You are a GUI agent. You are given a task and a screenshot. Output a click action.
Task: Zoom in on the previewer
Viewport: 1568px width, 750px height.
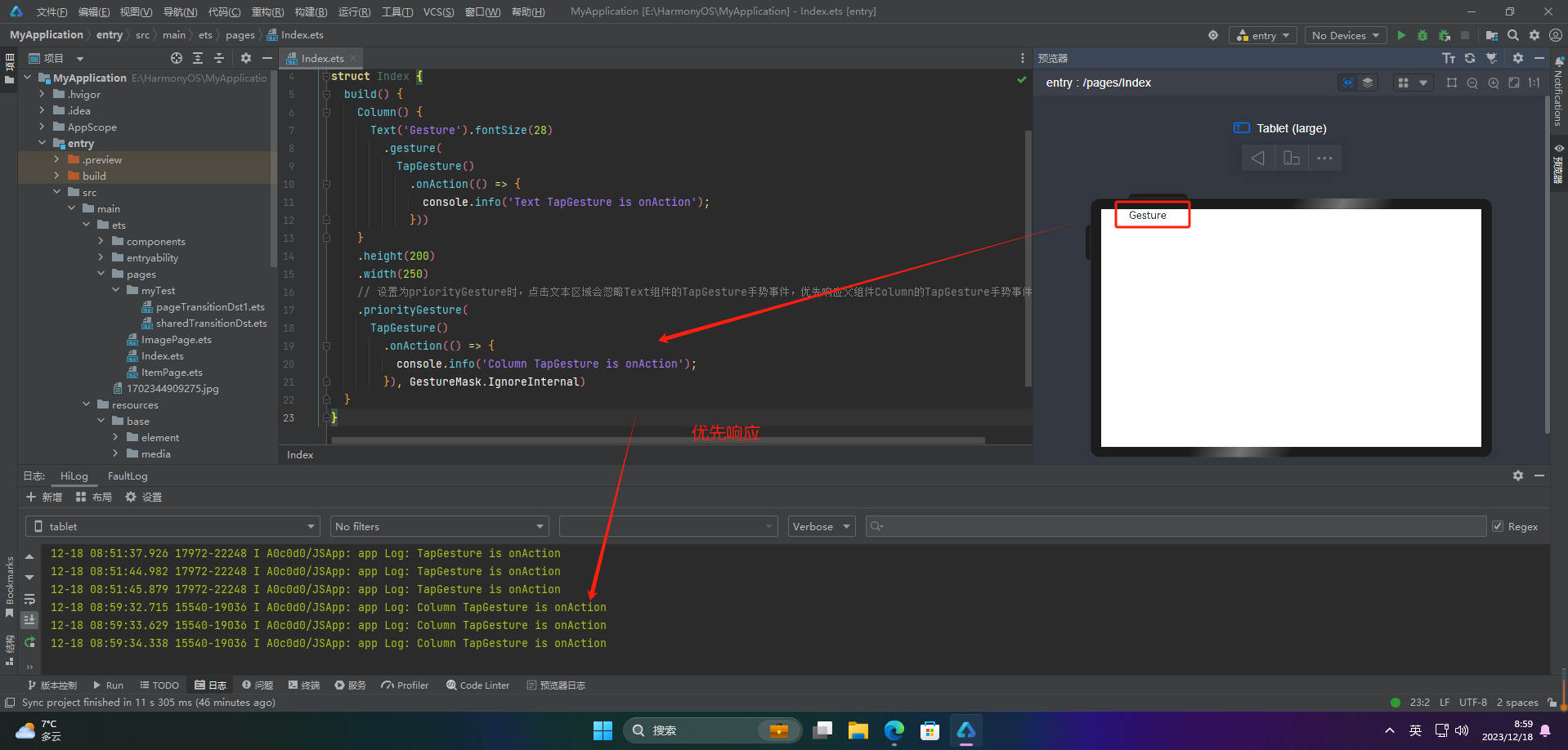tap(1494, 83)
